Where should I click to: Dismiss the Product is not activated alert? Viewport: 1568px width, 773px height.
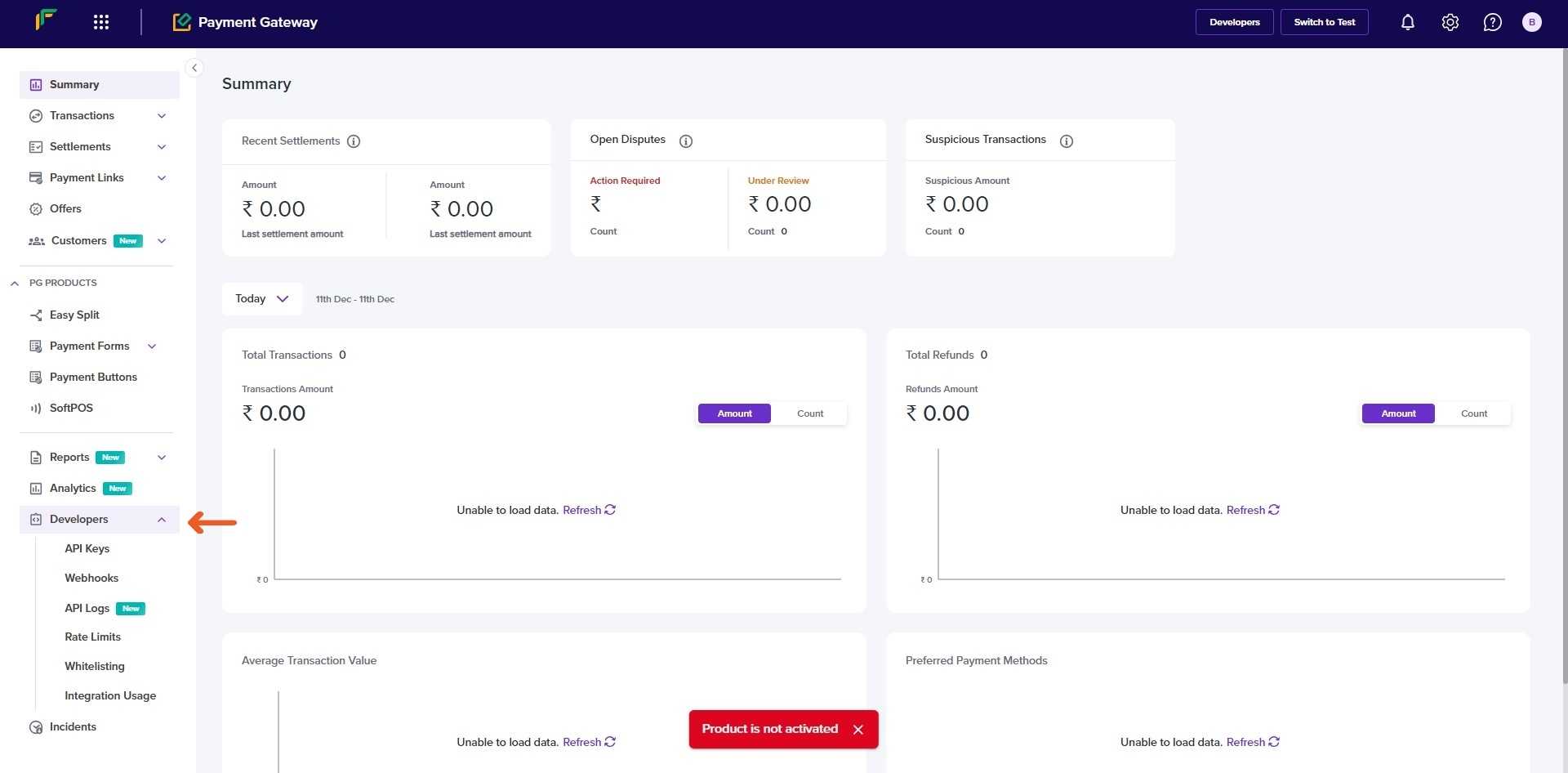(858, 729)
